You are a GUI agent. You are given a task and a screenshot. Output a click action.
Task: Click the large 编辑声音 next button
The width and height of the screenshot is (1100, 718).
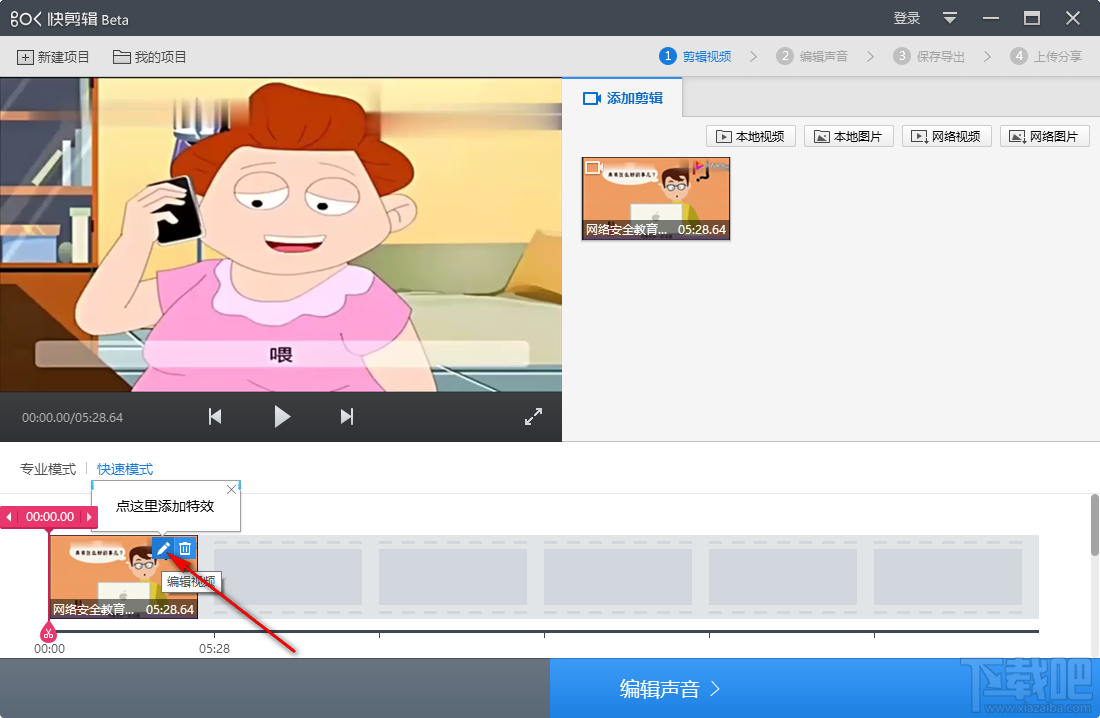coord(825,689)
